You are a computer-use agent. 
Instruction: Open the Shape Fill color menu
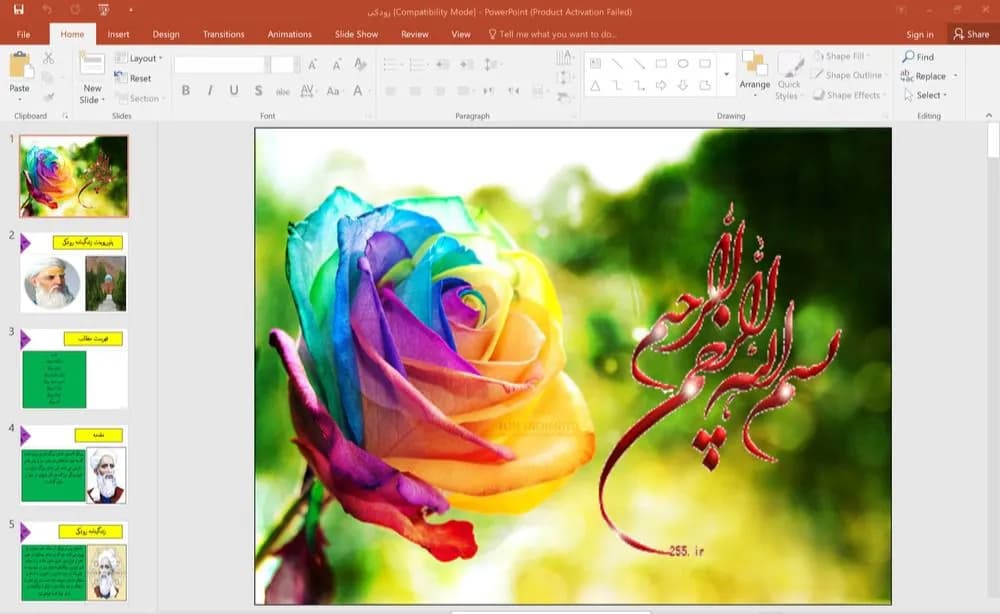point(842,56)
